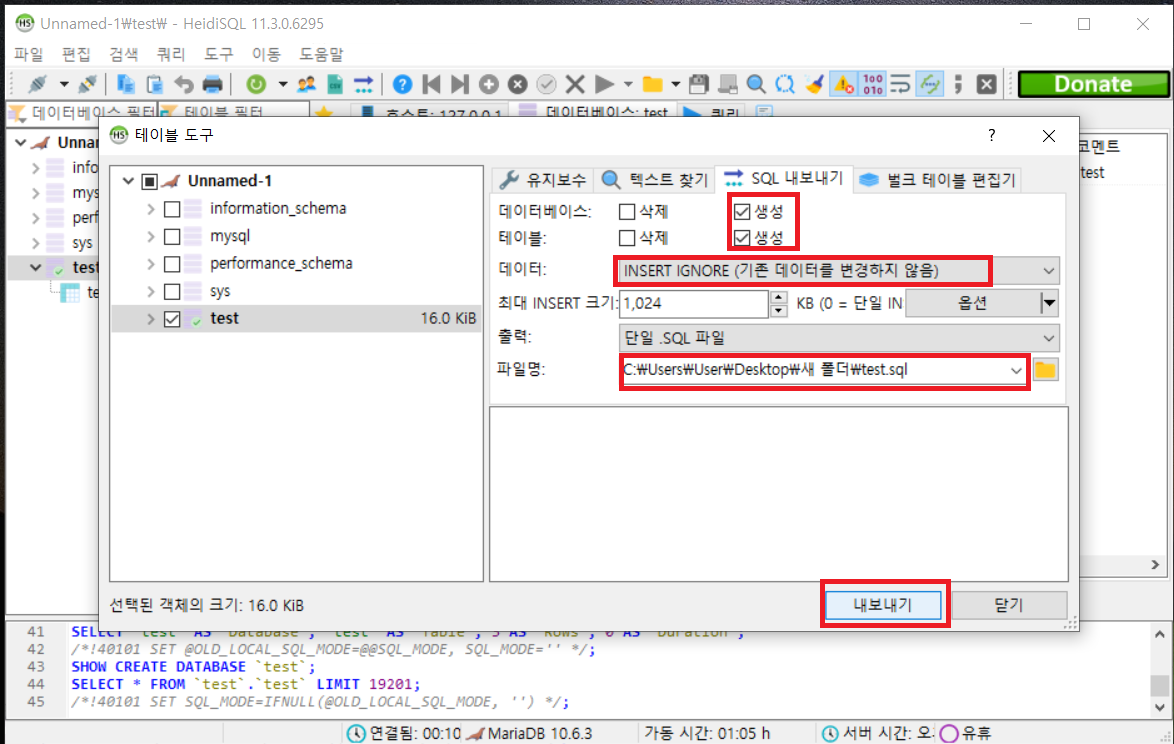The width and height of the screenshot is (1174, 744).
Task: Click the Copy icon in main toolbar
Action: [126, 84]
